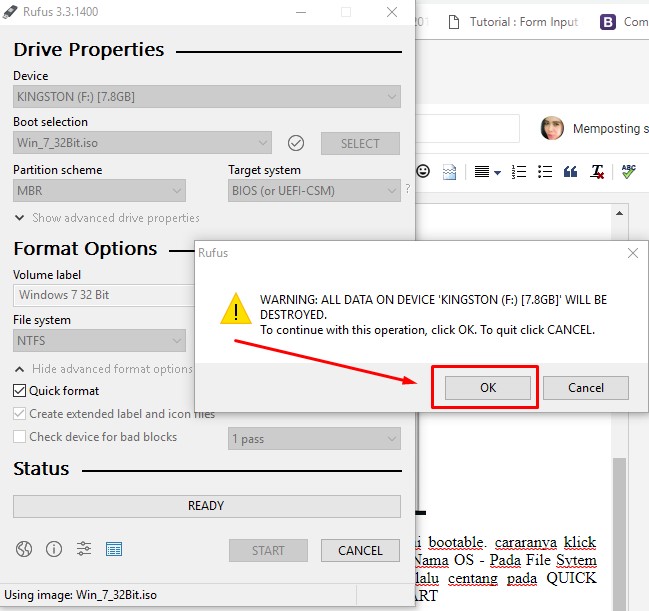The height and width of the screenshot is (611, 649).
Task: Minimize the Rufus 3.3.1400 window
Action: point(301,12)
